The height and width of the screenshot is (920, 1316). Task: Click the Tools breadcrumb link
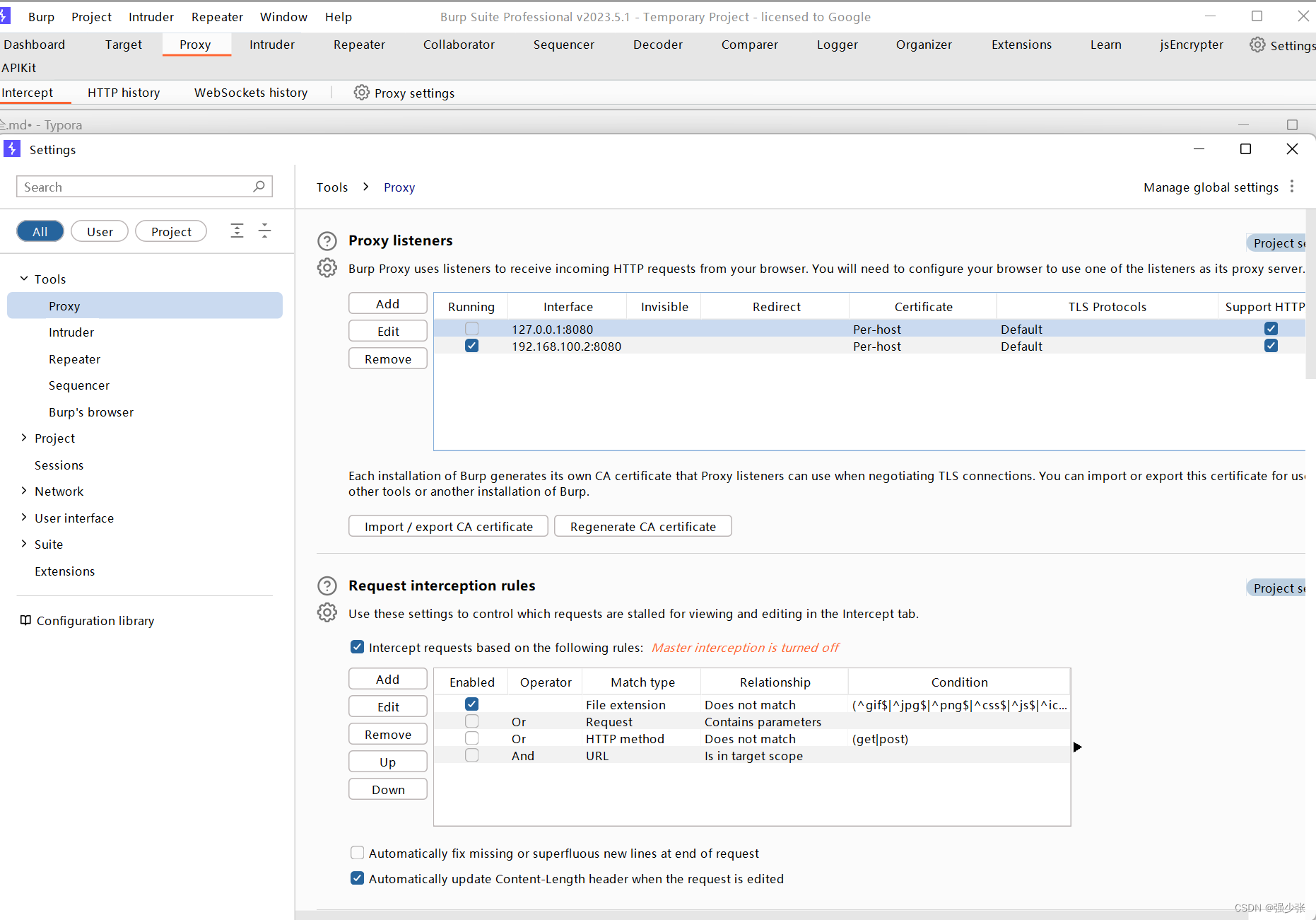click(x=332, y=187)
